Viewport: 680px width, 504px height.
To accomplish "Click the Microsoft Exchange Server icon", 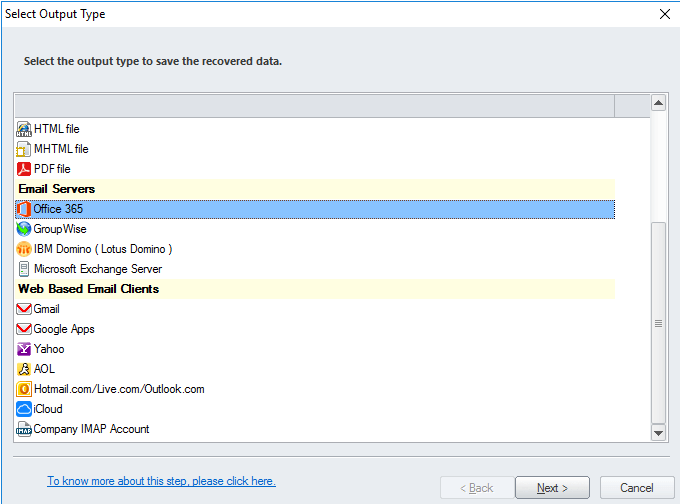I will tap(24, 269).
